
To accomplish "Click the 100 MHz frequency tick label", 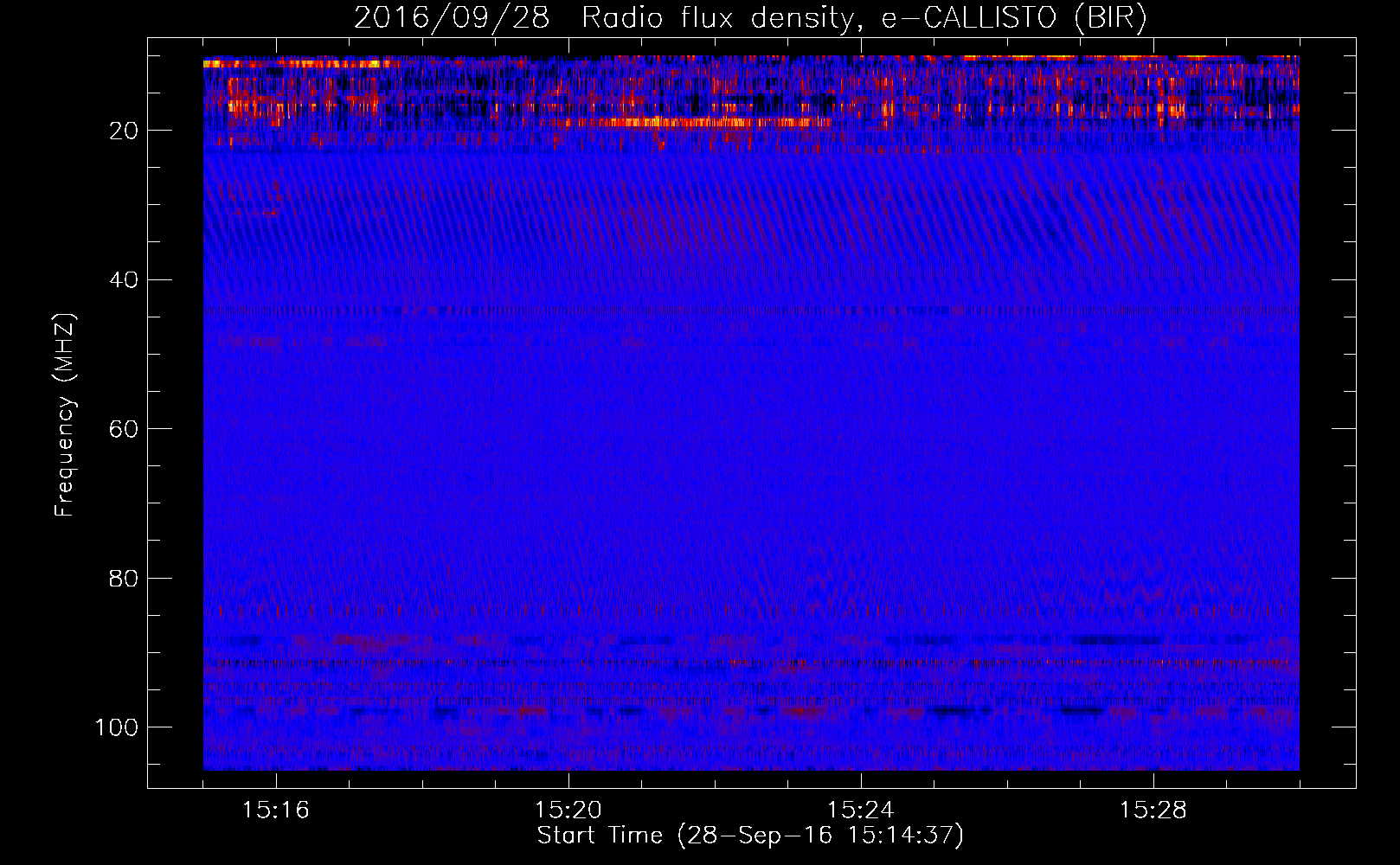I will [x=117, y=727].
